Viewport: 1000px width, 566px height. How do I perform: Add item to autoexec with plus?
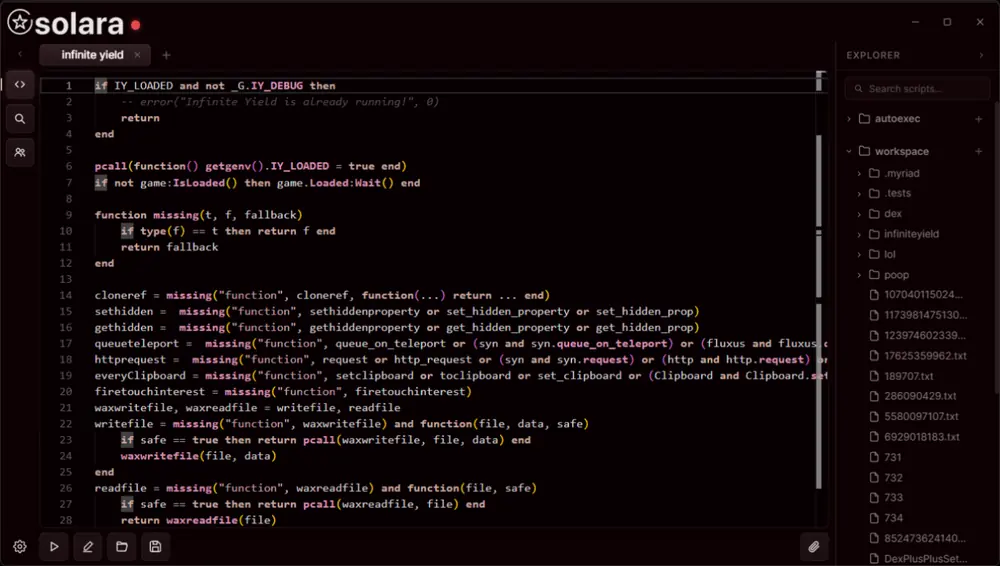pyautogui.click(x=979, y=119)
